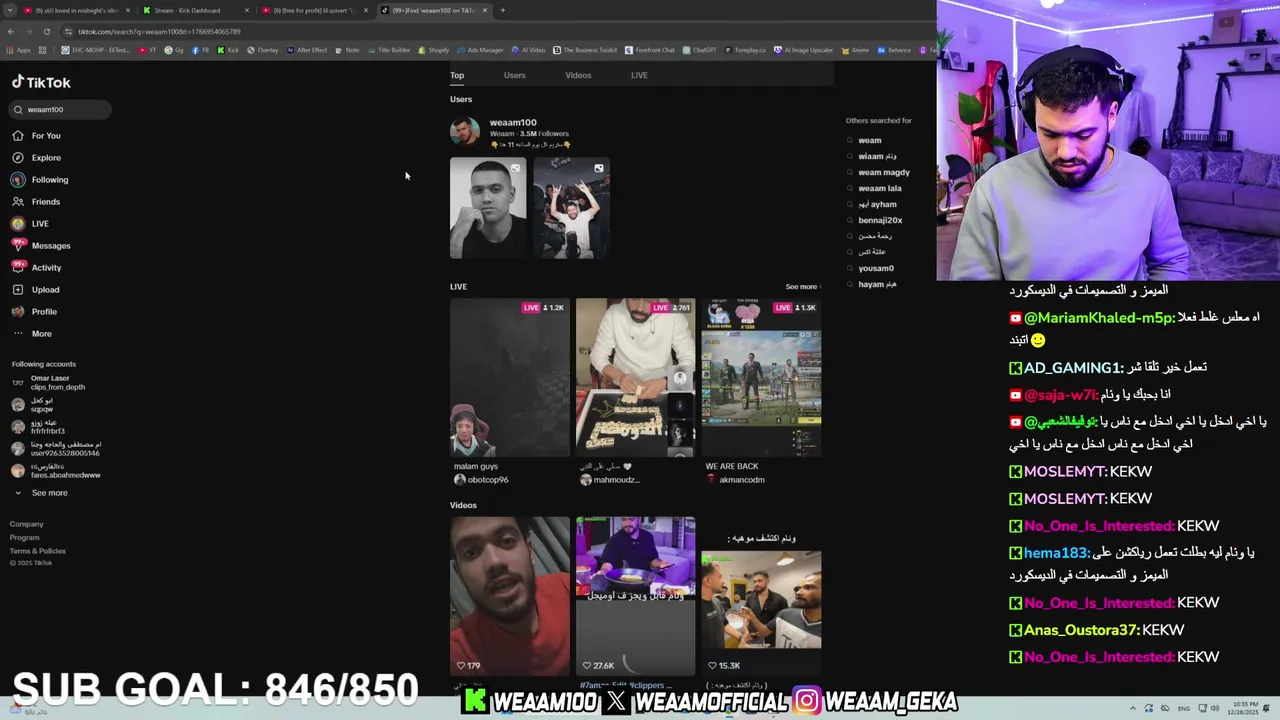Open malam guys live stream thumbnail
The width and height of the screenshot is (1280, 720).
point(509,378)
